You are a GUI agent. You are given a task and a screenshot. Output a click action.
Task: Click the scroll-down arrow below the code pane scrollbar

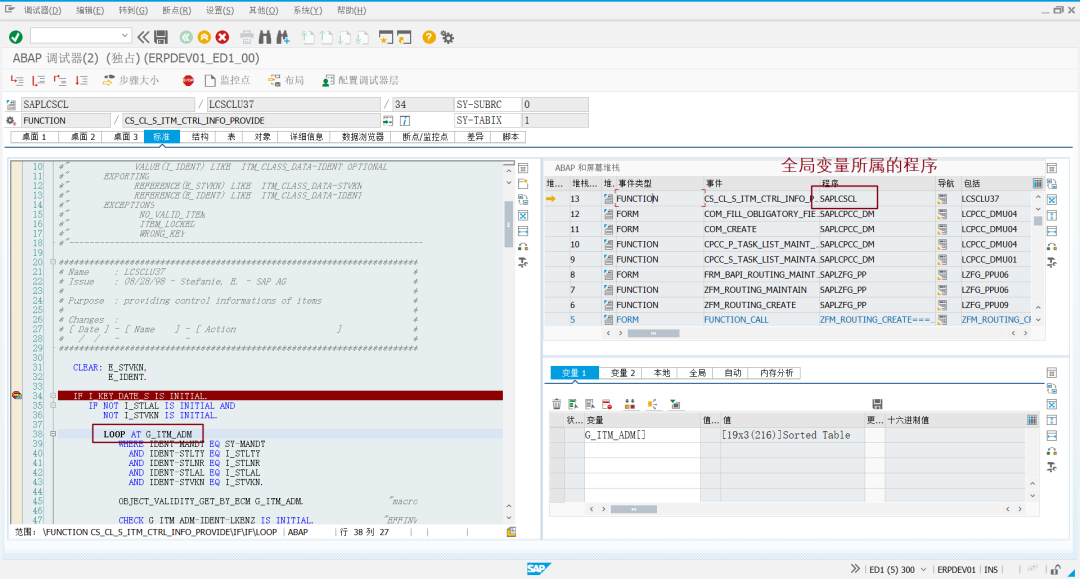[x=509, y=518]
